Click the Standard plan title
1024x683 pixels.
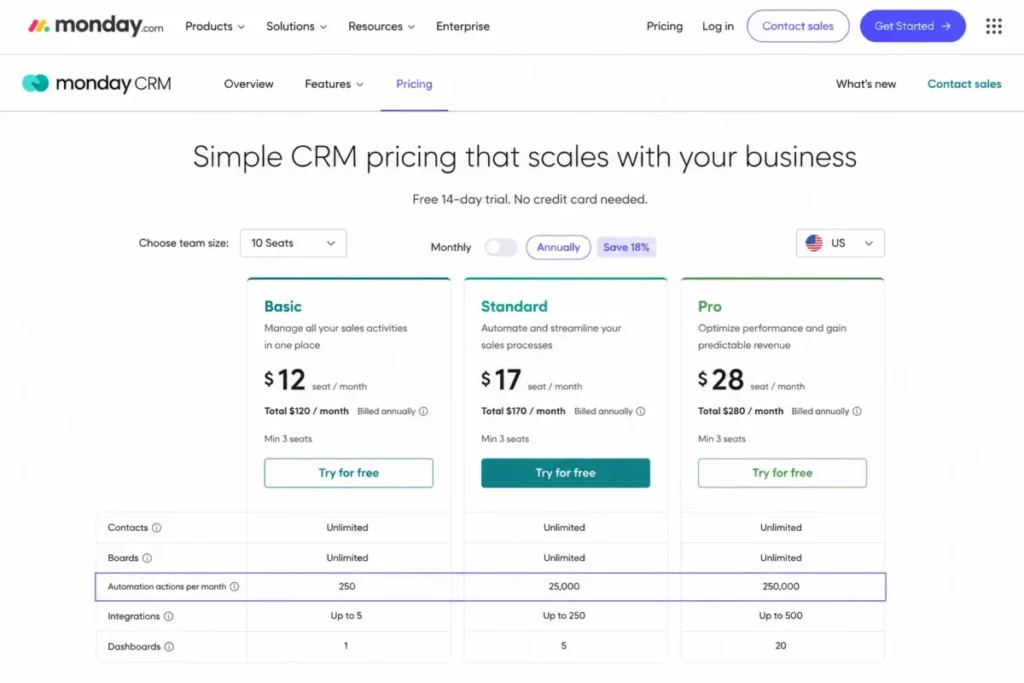(514, 306)
